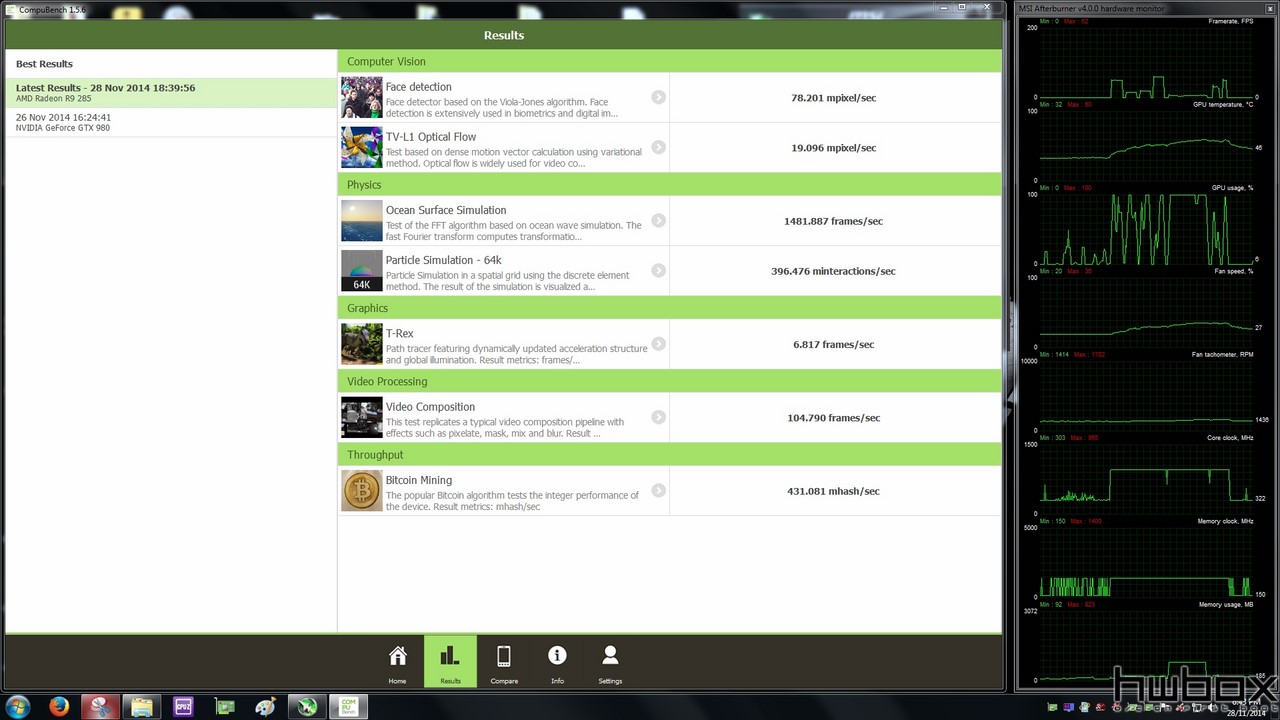Open the Compare devices screen
Viewport: 1280px width, 720px height.
[x=504, y=662]
